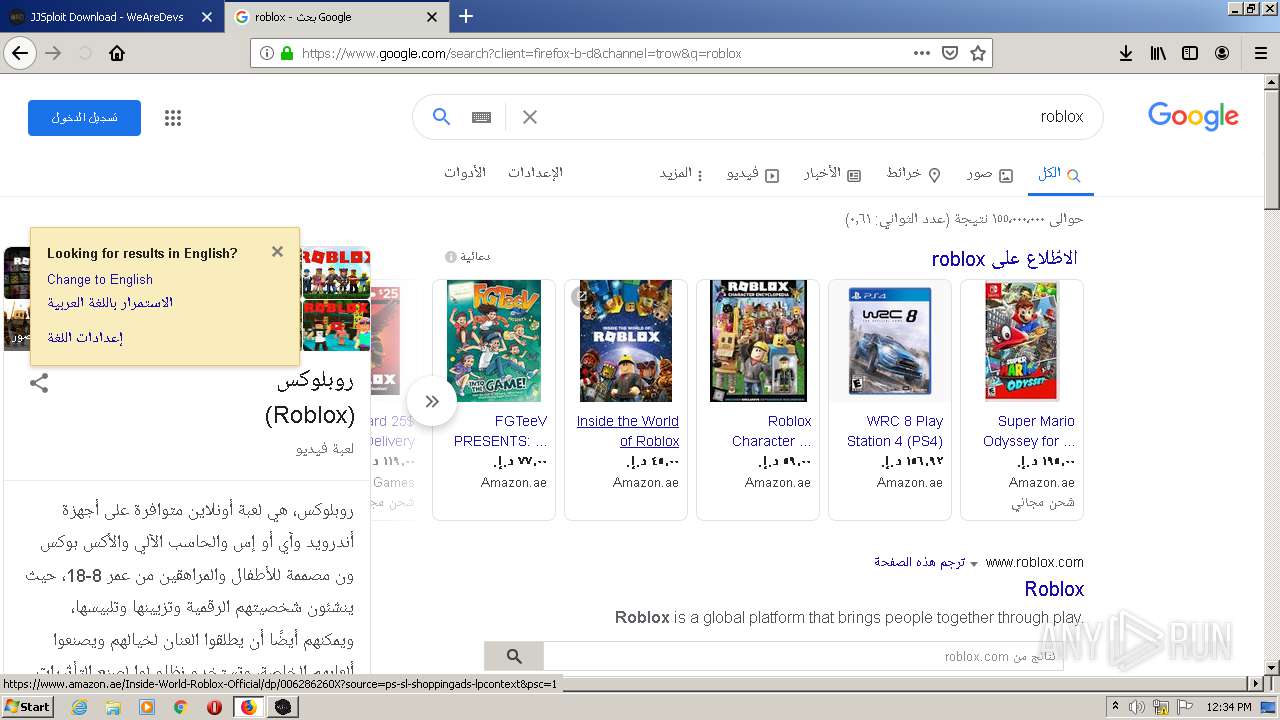1280x720 pixels.
Task: Click continue in Arabic link
Action: click(x=110, y=302)
